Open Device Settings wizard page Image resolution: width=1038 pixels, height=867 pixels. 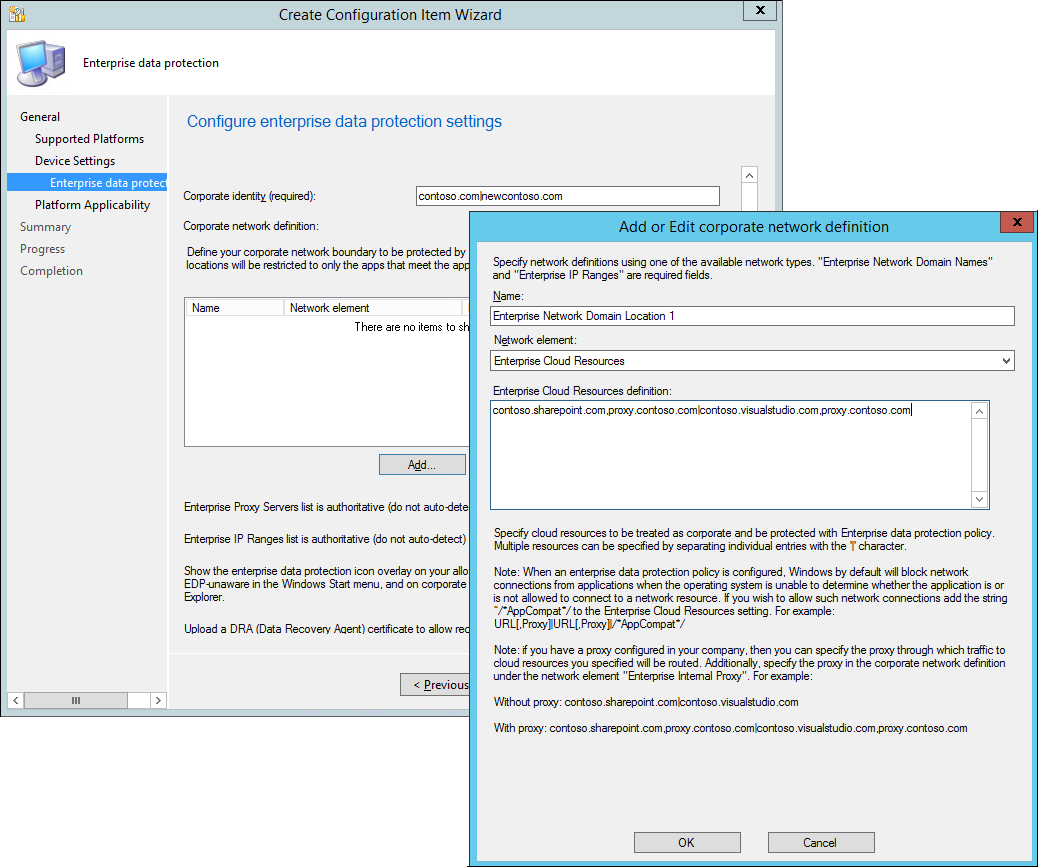click(x=75, y=161)
